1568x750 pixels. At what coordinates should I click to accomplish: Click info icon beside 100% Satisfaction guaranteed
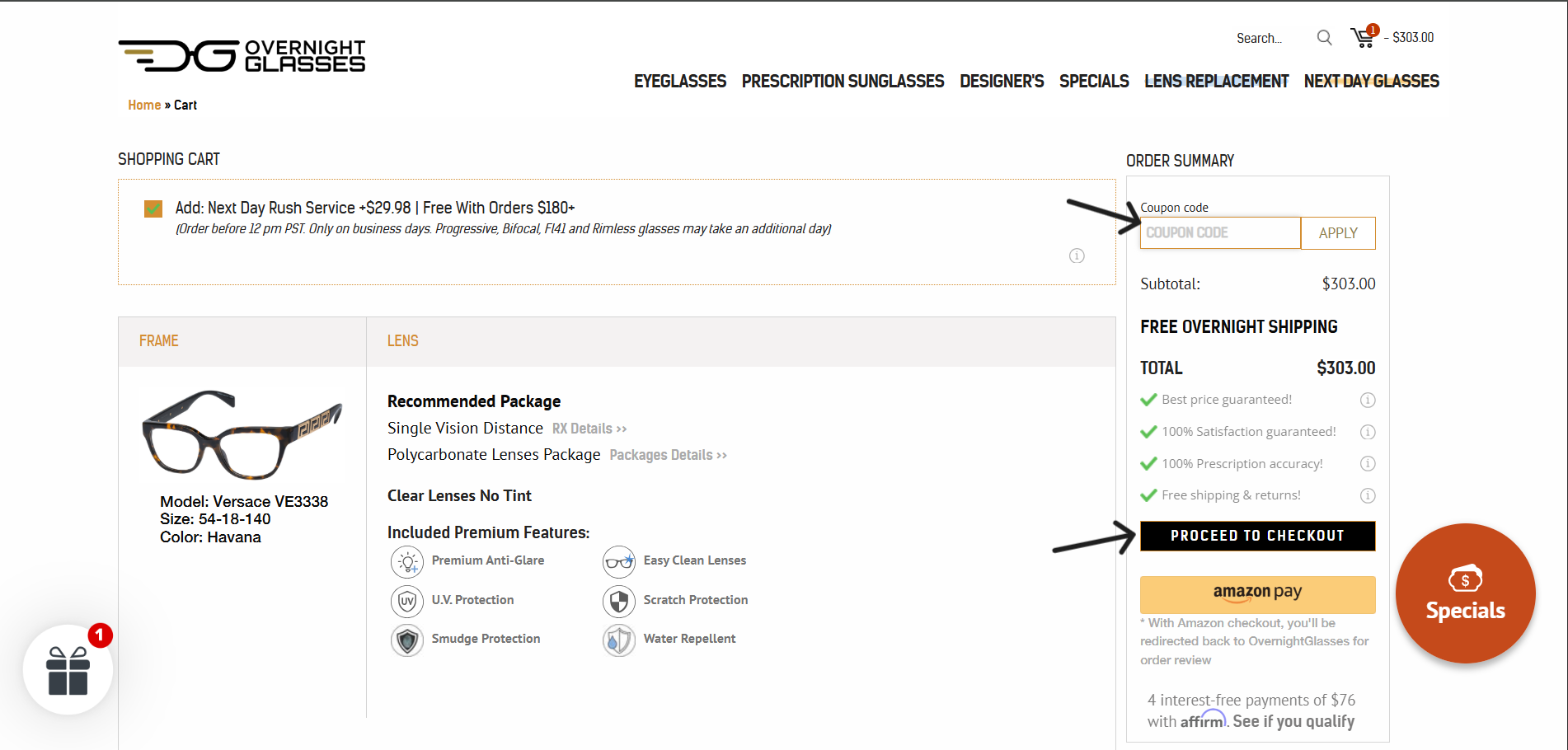pyautogui.click(x=1367, y=432)
